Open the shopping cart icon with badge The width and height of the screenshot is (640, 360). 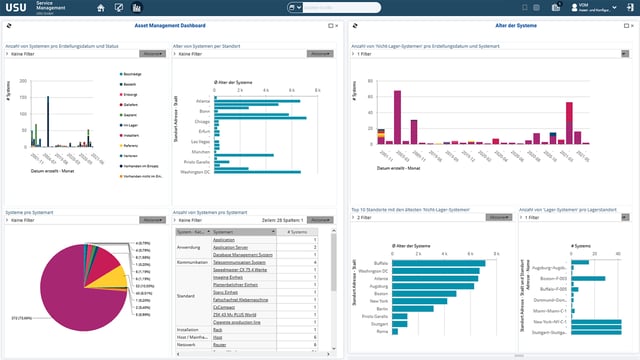tap(556, 7)
